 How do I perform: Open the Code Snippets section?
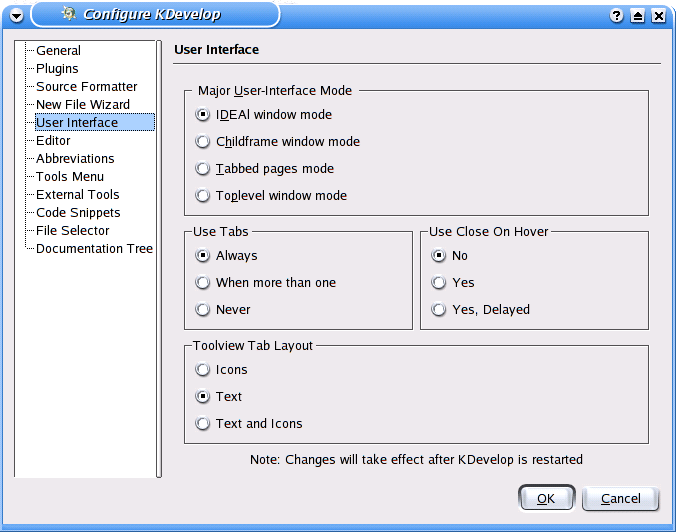point(78,213)
